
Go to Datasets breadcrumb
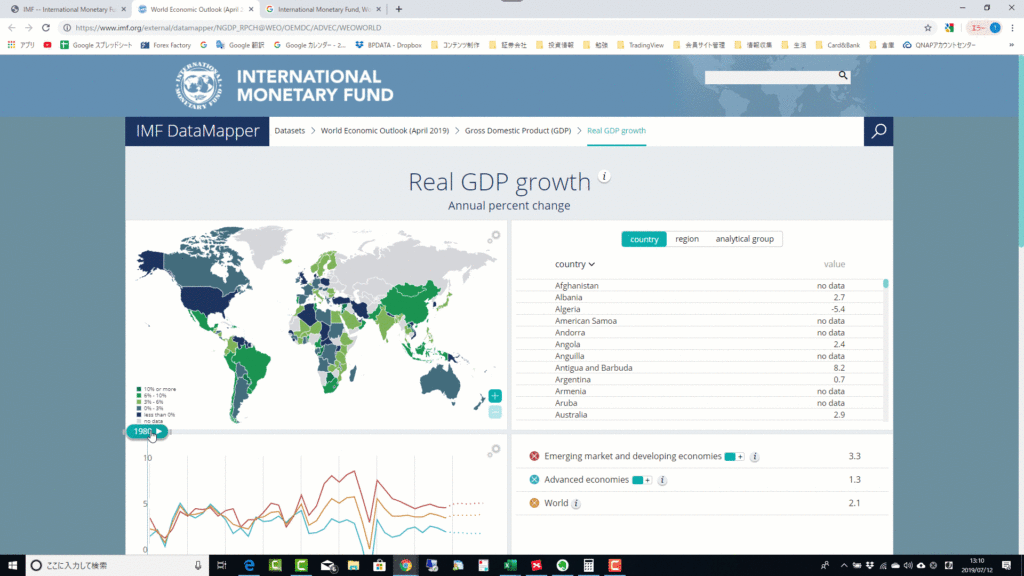[x=289, y=131]
